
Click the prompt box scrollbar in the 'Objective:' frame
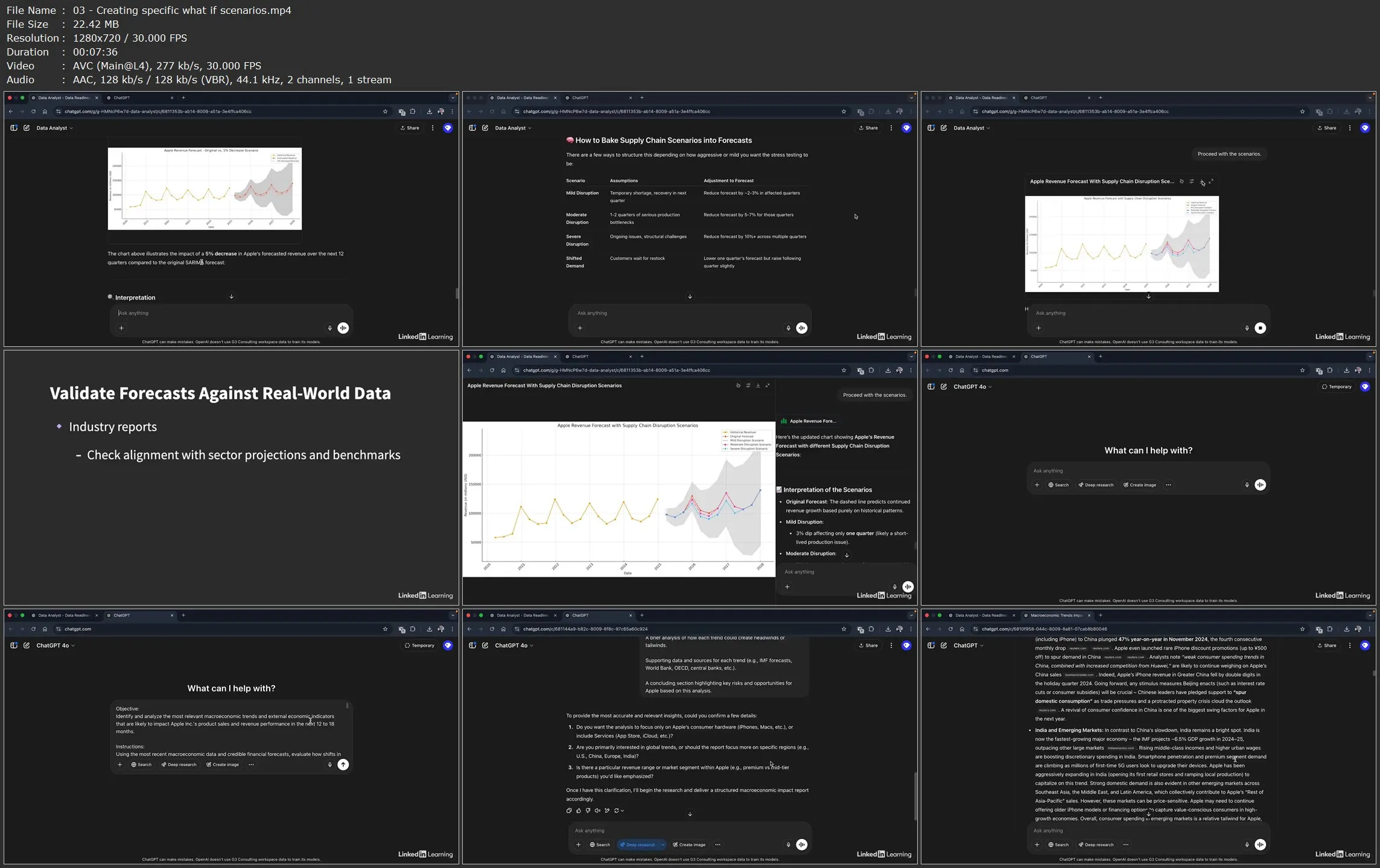tap(347, 705)
